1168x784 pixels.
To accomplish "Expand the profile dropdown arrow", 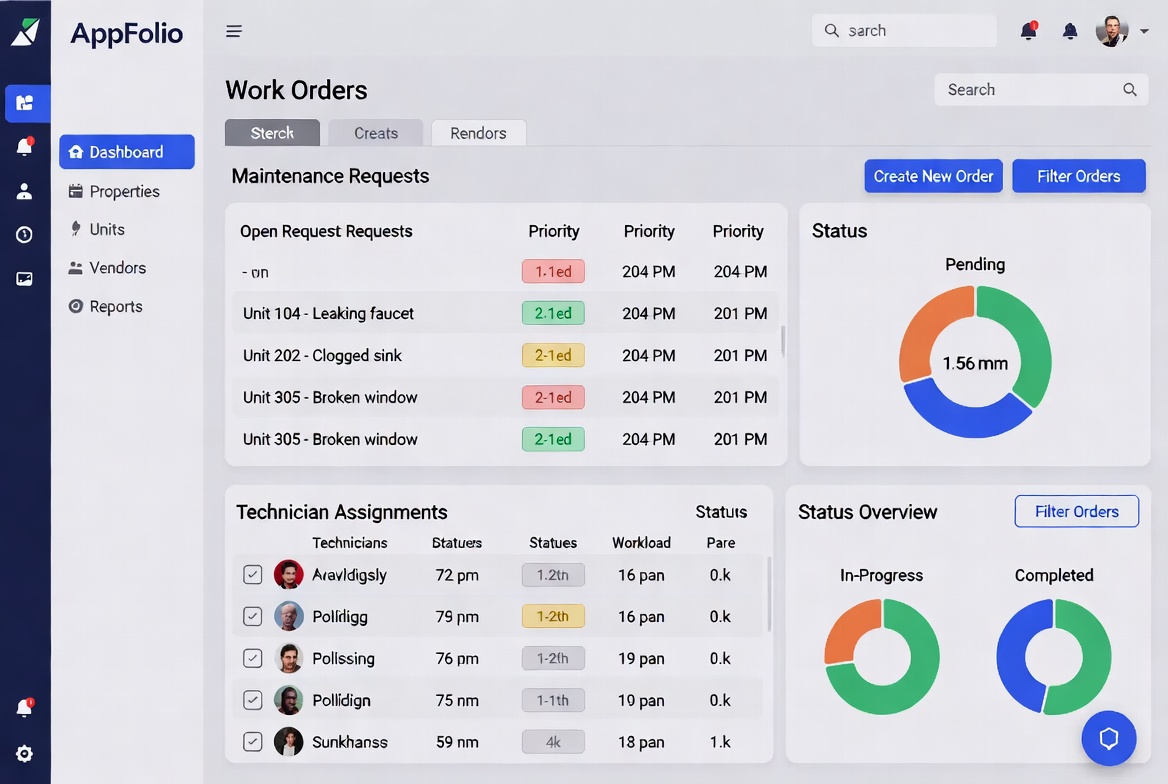I will [x=1144, y=31].
